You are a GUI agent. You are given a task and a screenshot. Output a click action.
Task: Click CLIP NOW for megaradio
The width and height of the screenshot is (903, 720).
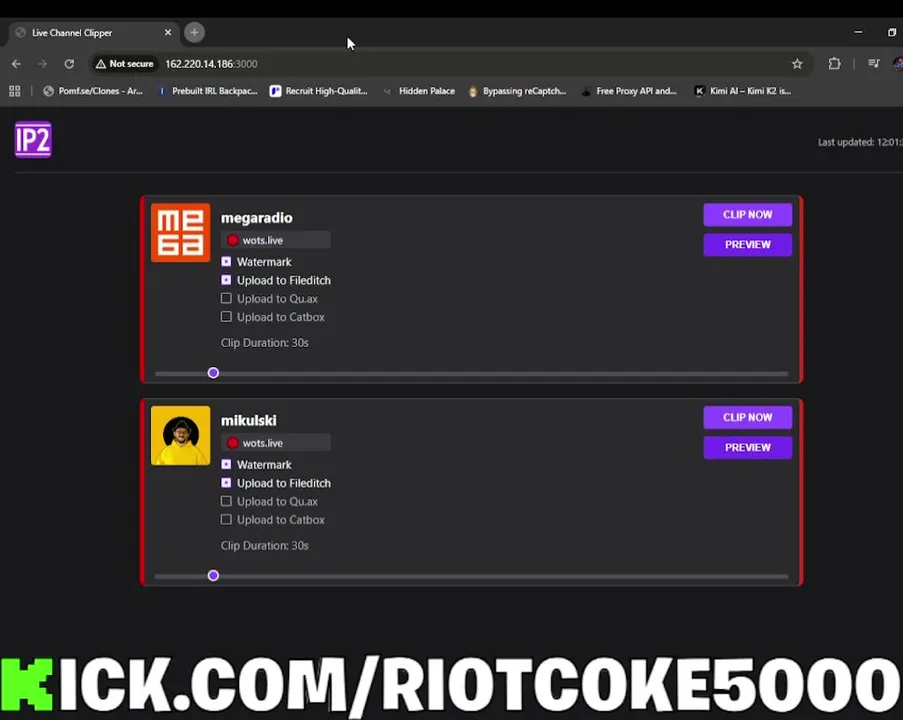coord(748,215)
